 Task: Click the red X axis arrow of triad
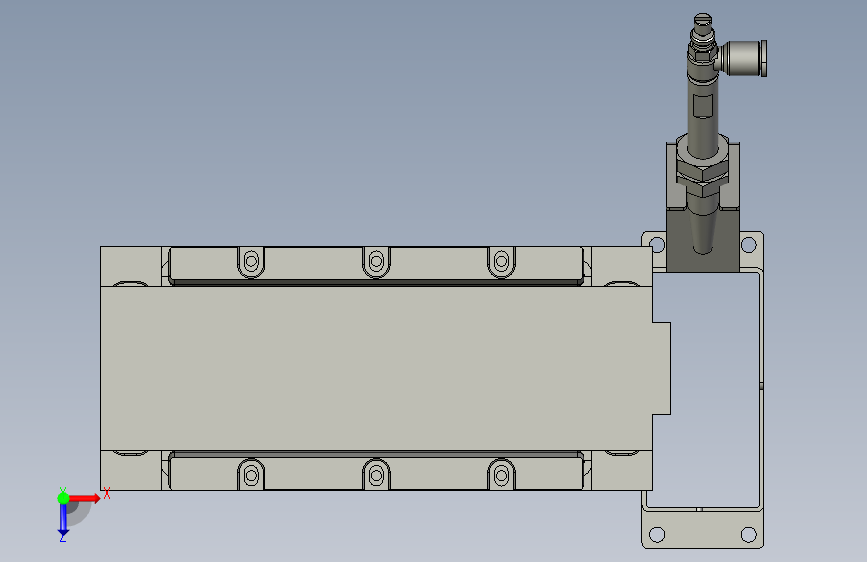[83, 498]
